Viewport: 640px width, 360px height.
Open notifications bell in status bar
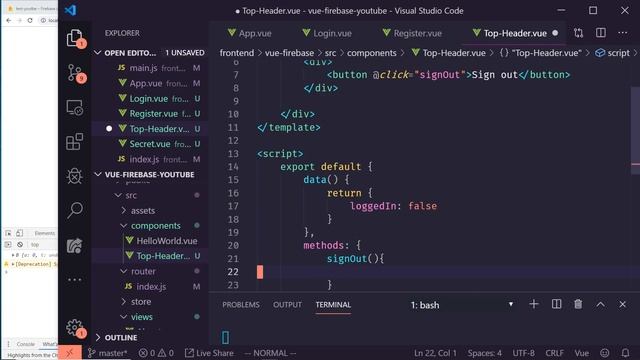pyautogui.click(x=625, y=353)
